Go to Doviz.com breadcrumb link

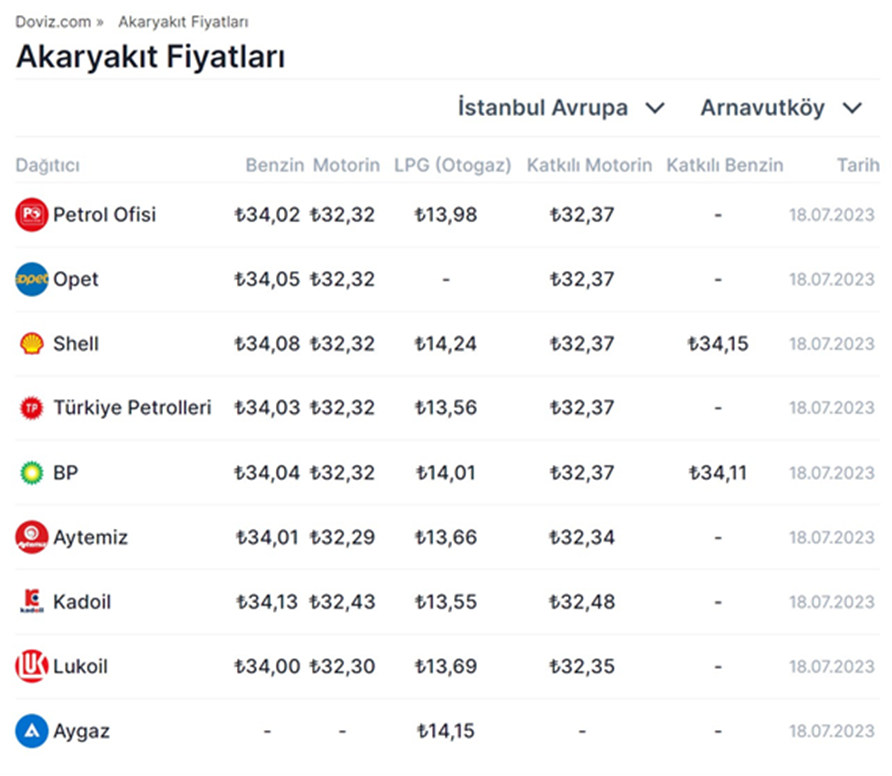[x=53, y=21]
